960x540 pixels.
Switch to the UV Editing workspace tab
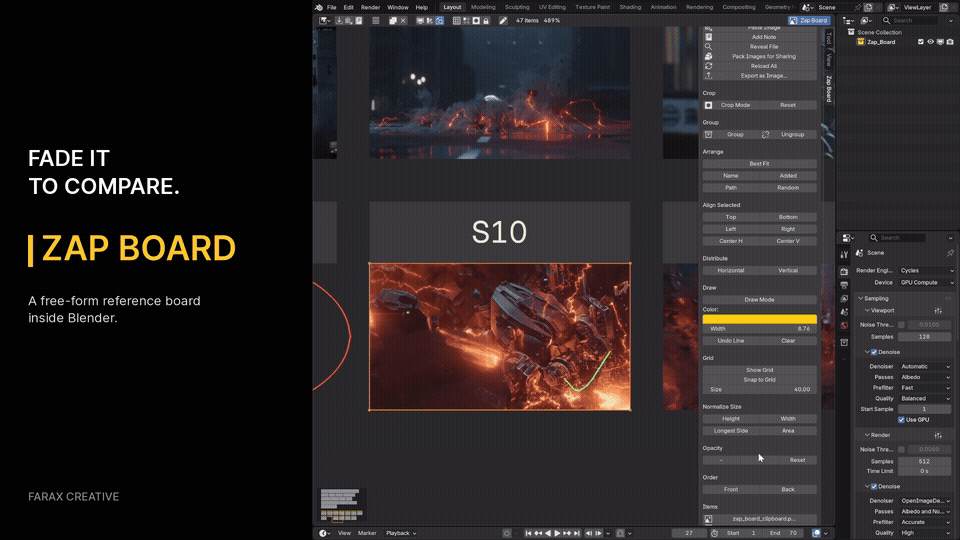[x=552, y=7]
